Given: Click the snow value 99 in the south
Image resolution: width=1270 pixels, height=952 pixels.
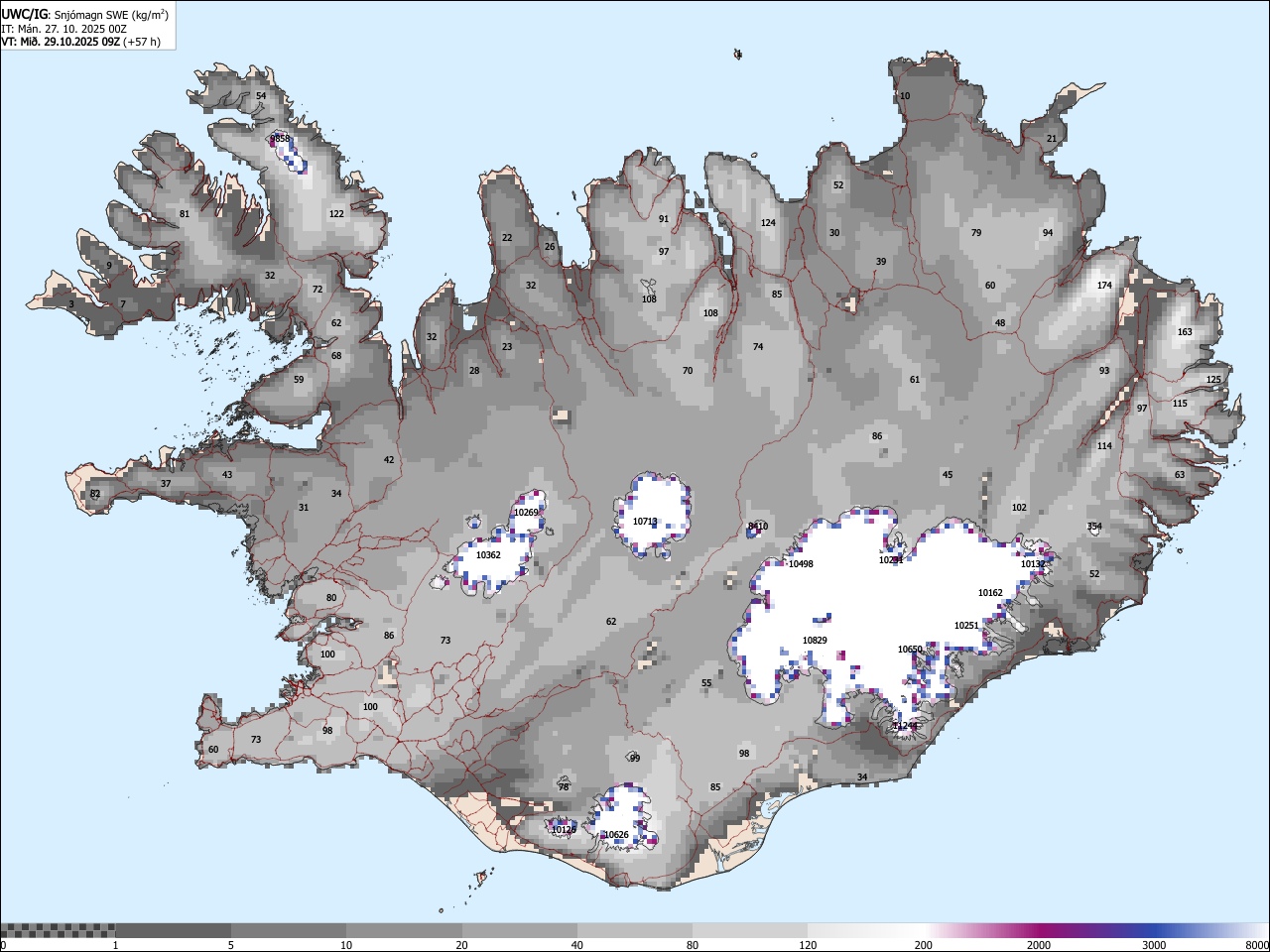Looking at the screenshot, I should pyautogui.click(x=635, y=759).
